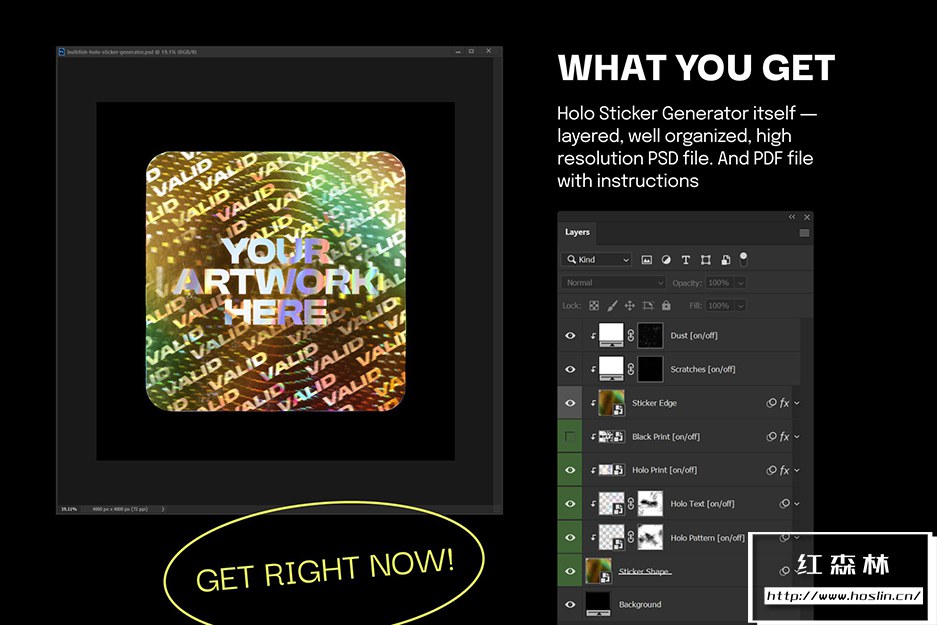The width and height of the screenshot is (937, 625).
Task: Hide the Dust layer via eye icon
Action: 570,335
